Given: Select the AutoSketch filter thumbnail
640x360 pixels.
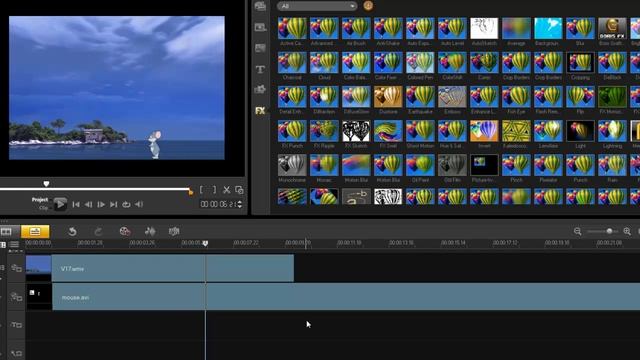Looking at the screenshot, I should coord(484,29).
